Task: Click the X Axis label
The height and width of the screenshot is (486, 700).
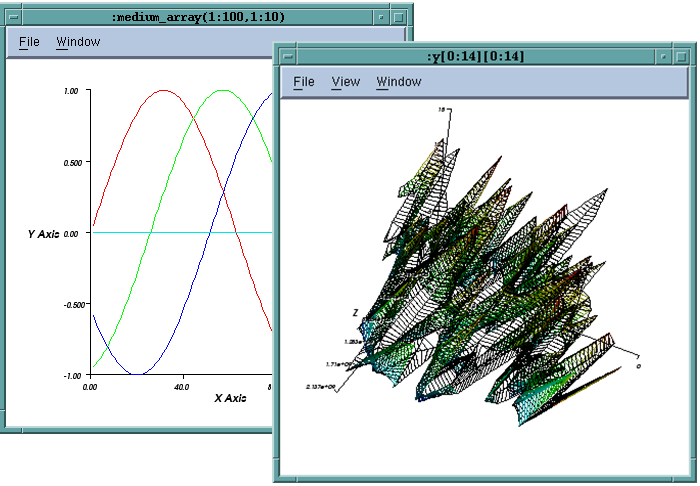Action: (x=229, y=398)
